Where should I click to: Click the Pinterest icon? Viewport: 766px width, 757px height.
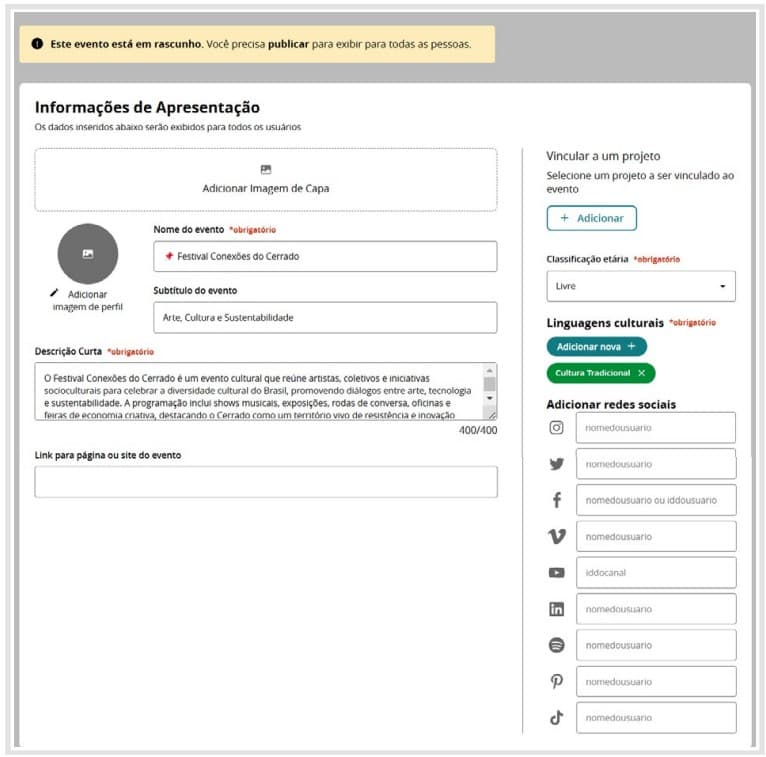[557, 681]
